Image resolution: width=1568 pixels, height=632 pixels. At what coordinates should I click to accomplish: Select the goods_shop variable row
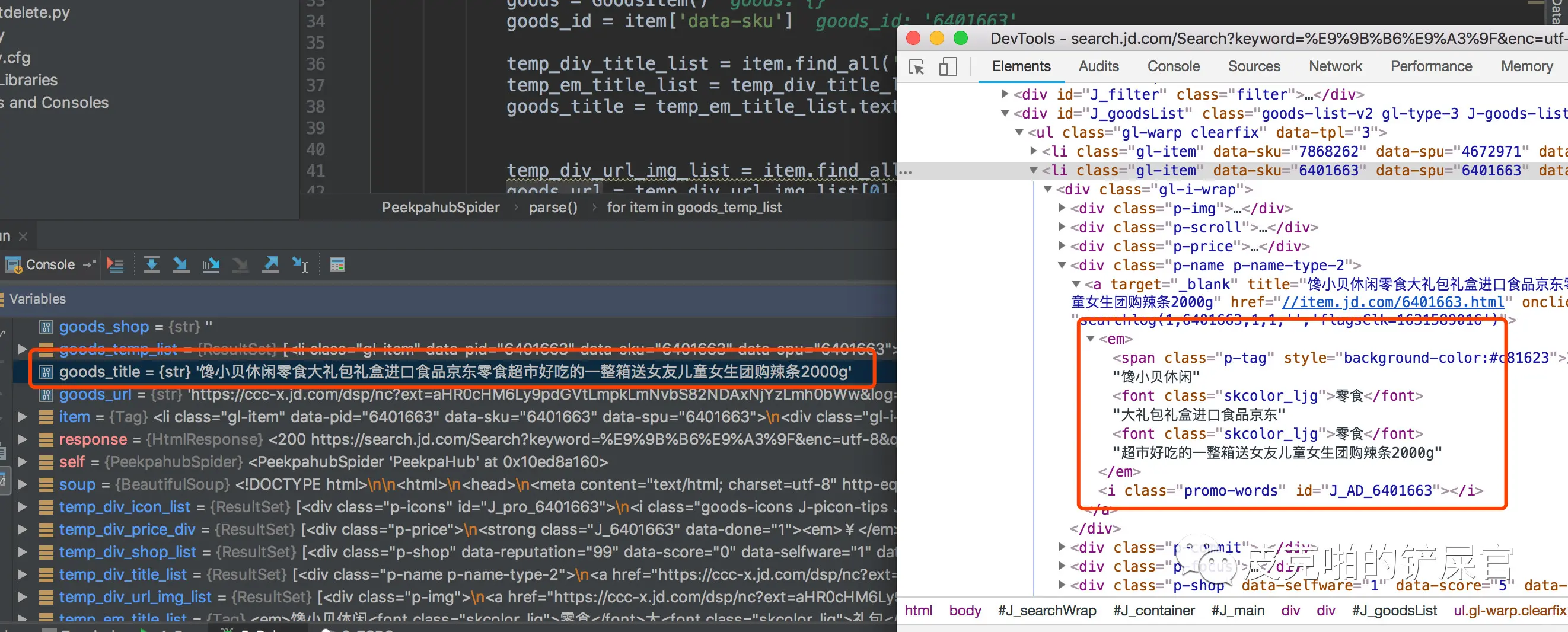(454, 327)
